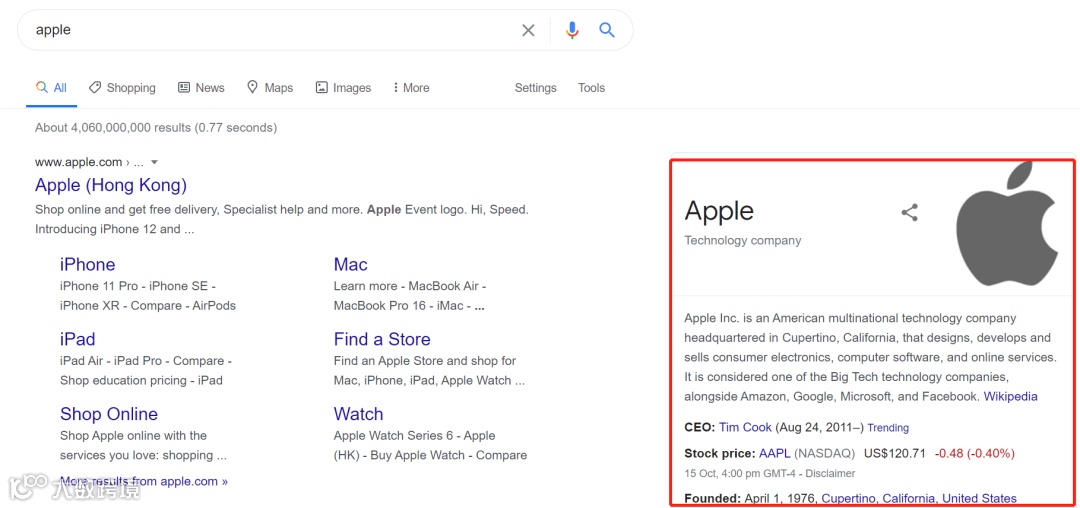
Task: Open the Apple (Hong Kong) result
Action: 111,185
